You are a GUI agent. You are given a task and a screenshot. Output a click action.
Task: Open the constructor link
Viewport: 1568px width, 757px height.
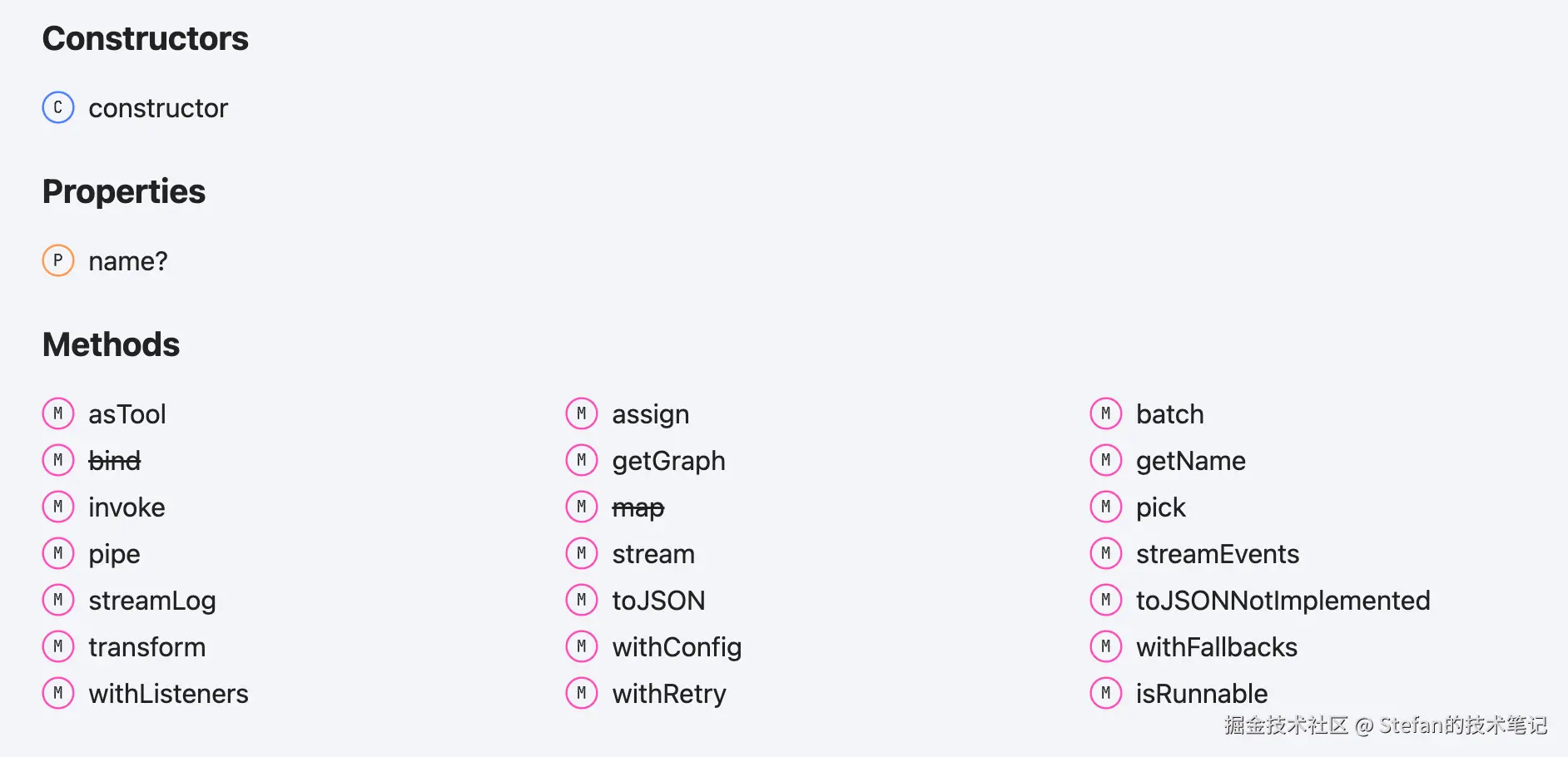(158, 108)
